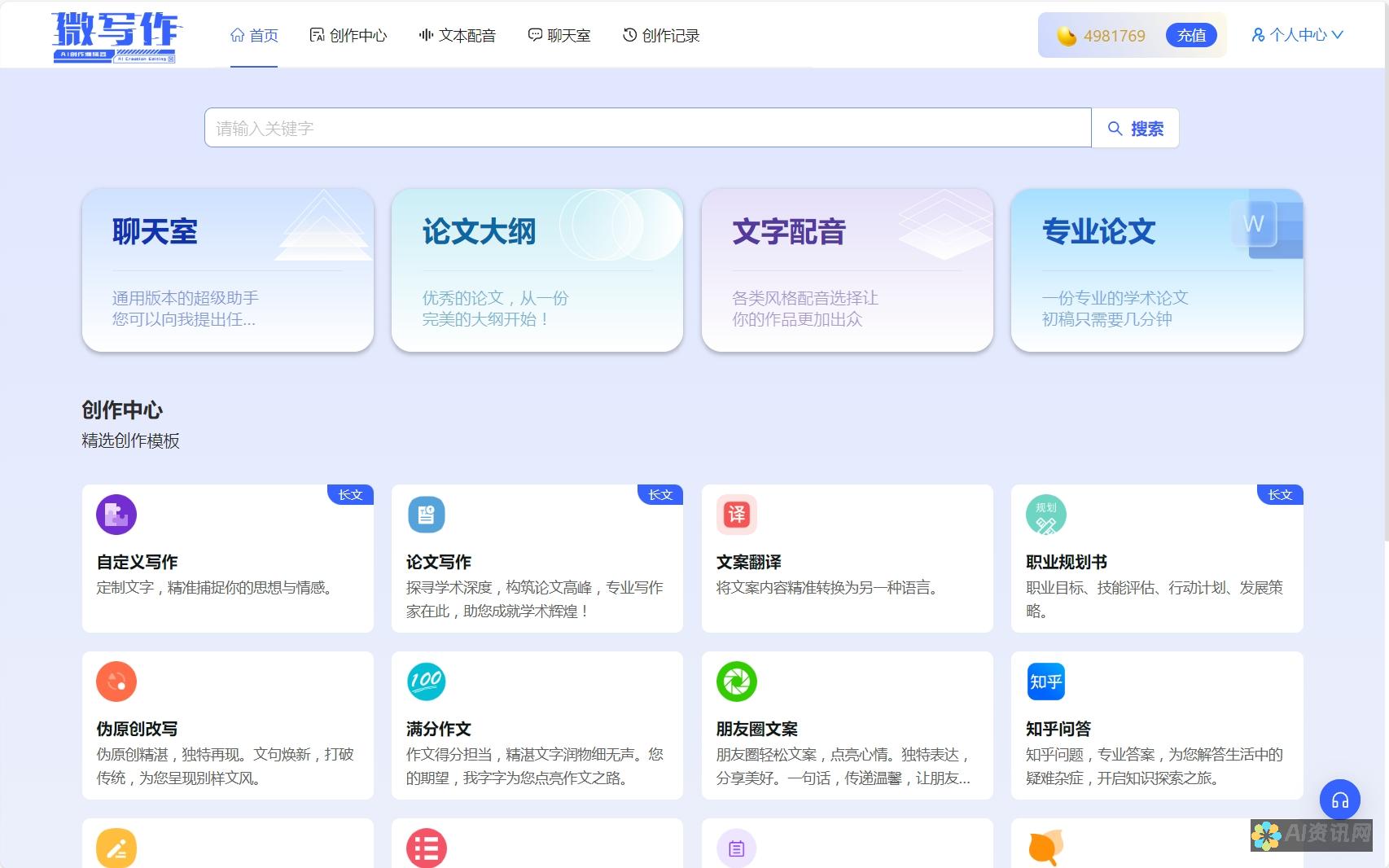
Task: Go to 创作中心 in the navigation bar
Action: coord(348,35)
